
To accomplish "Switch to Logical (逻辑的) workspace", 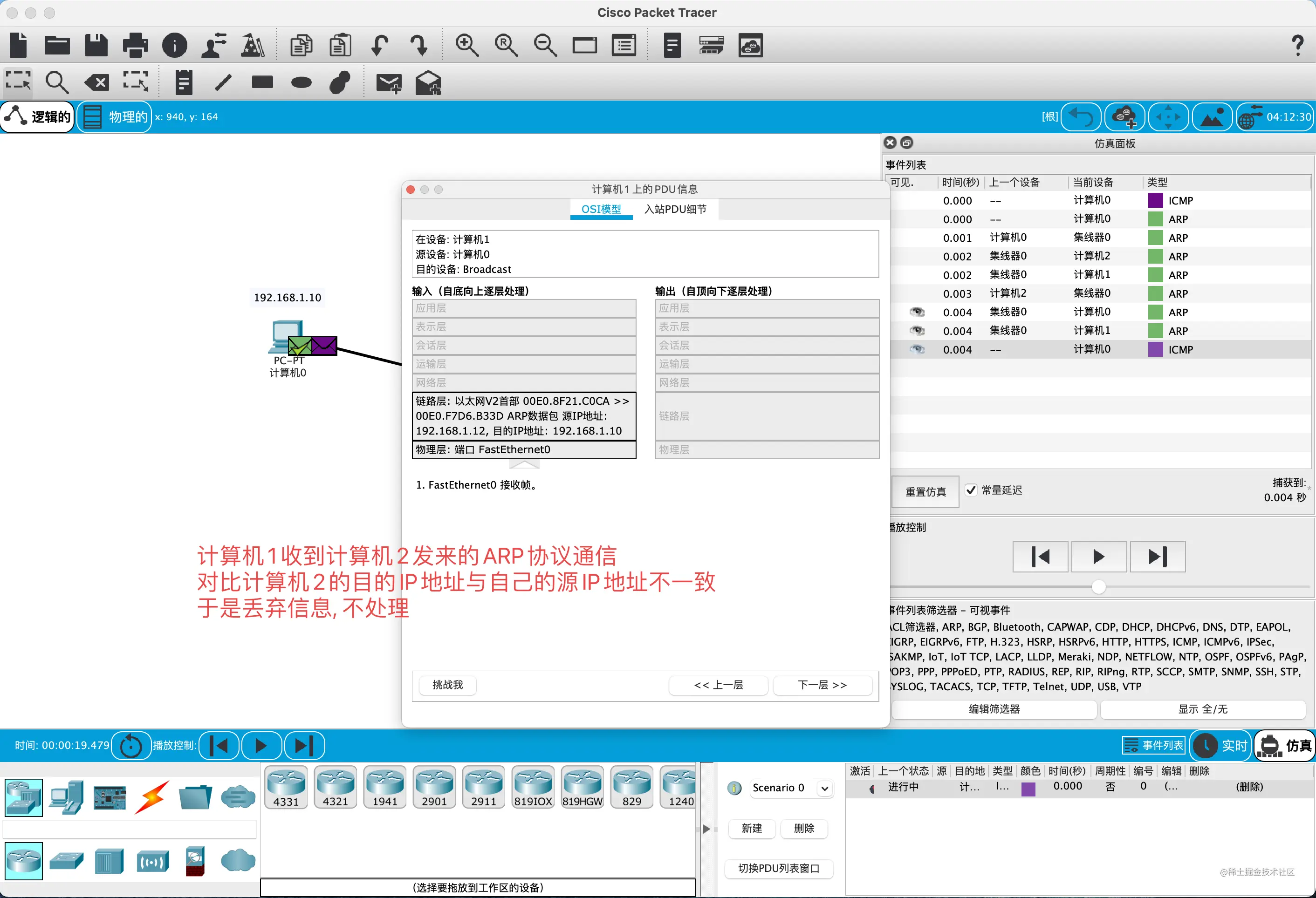I will tap(37, 117).
